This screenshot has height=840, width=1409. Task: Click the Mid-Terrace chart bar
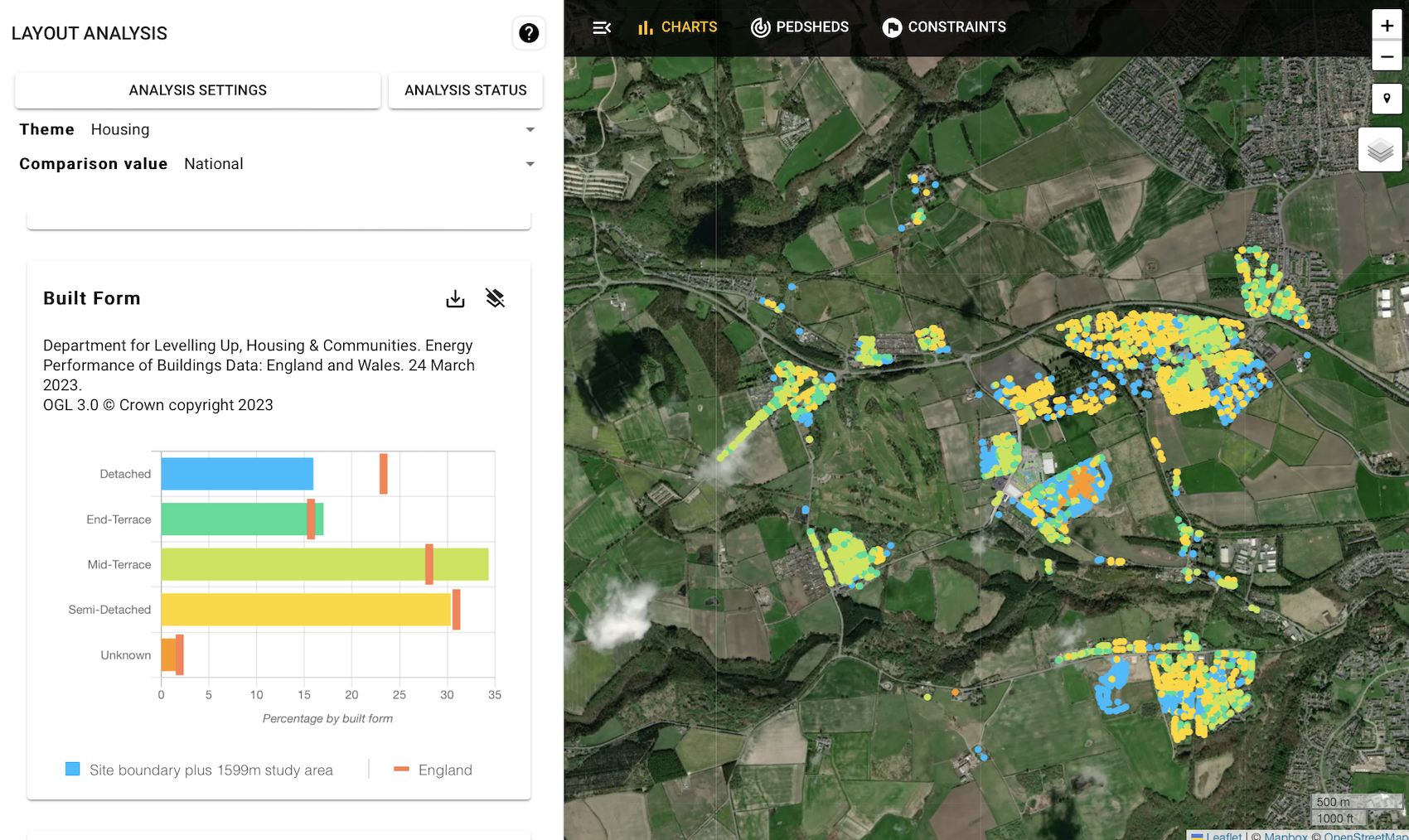click(324, 564)
